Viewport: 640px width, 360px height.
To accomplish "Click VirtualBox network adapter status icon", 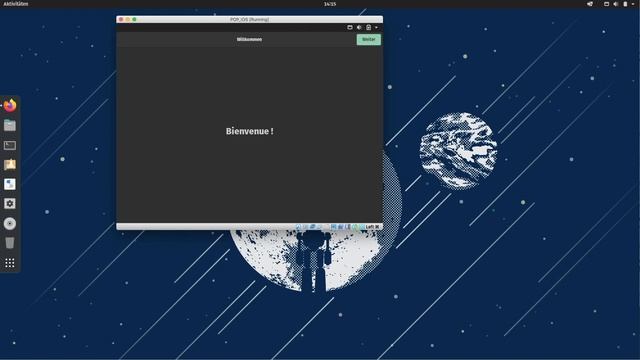I will (312, 227).
